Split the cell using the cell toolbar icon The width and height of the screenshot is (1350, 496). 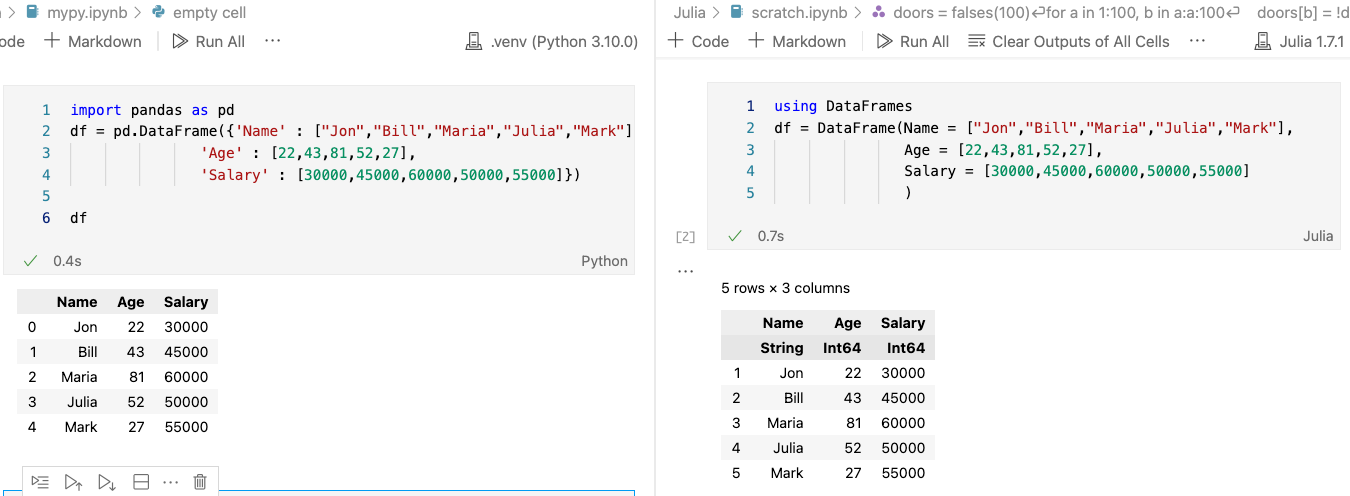point(141,482)
